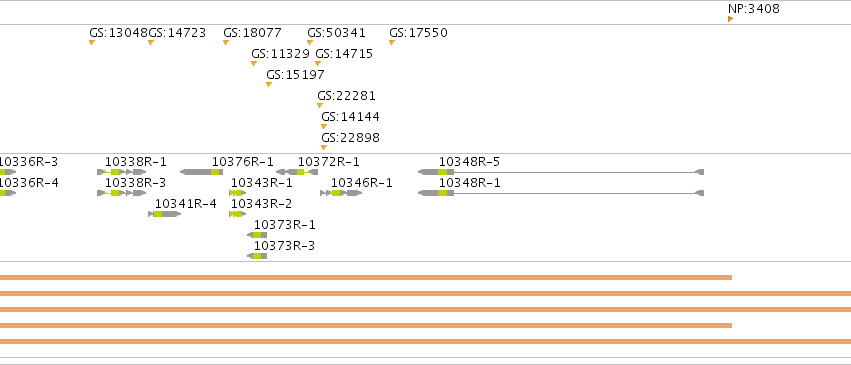Select the GS:14144 insertion triangle
The image size is (851, 365).
pyautogui.click(x=324, y=126)
